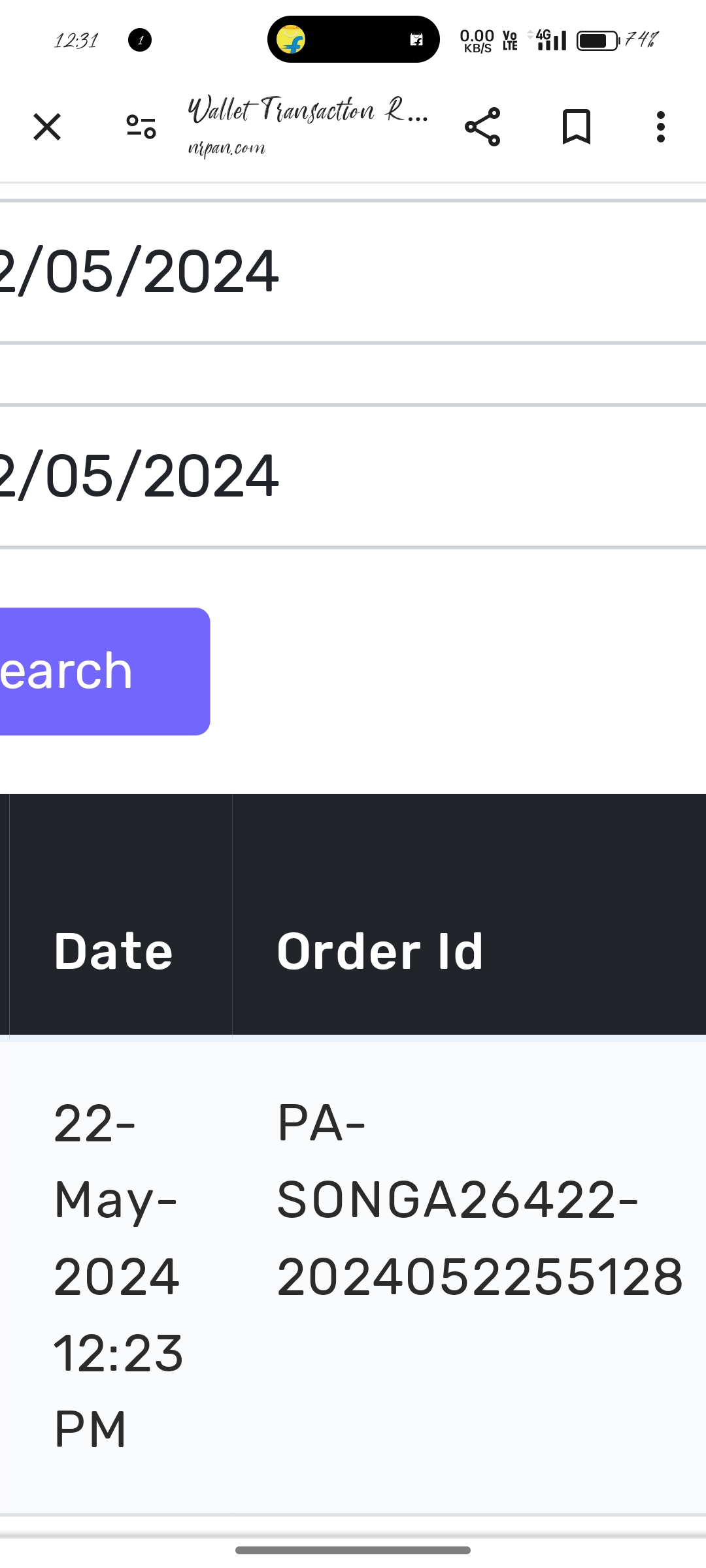Click the Order Id column header
The image size is (706, 1568).
(x=380, y=951)
